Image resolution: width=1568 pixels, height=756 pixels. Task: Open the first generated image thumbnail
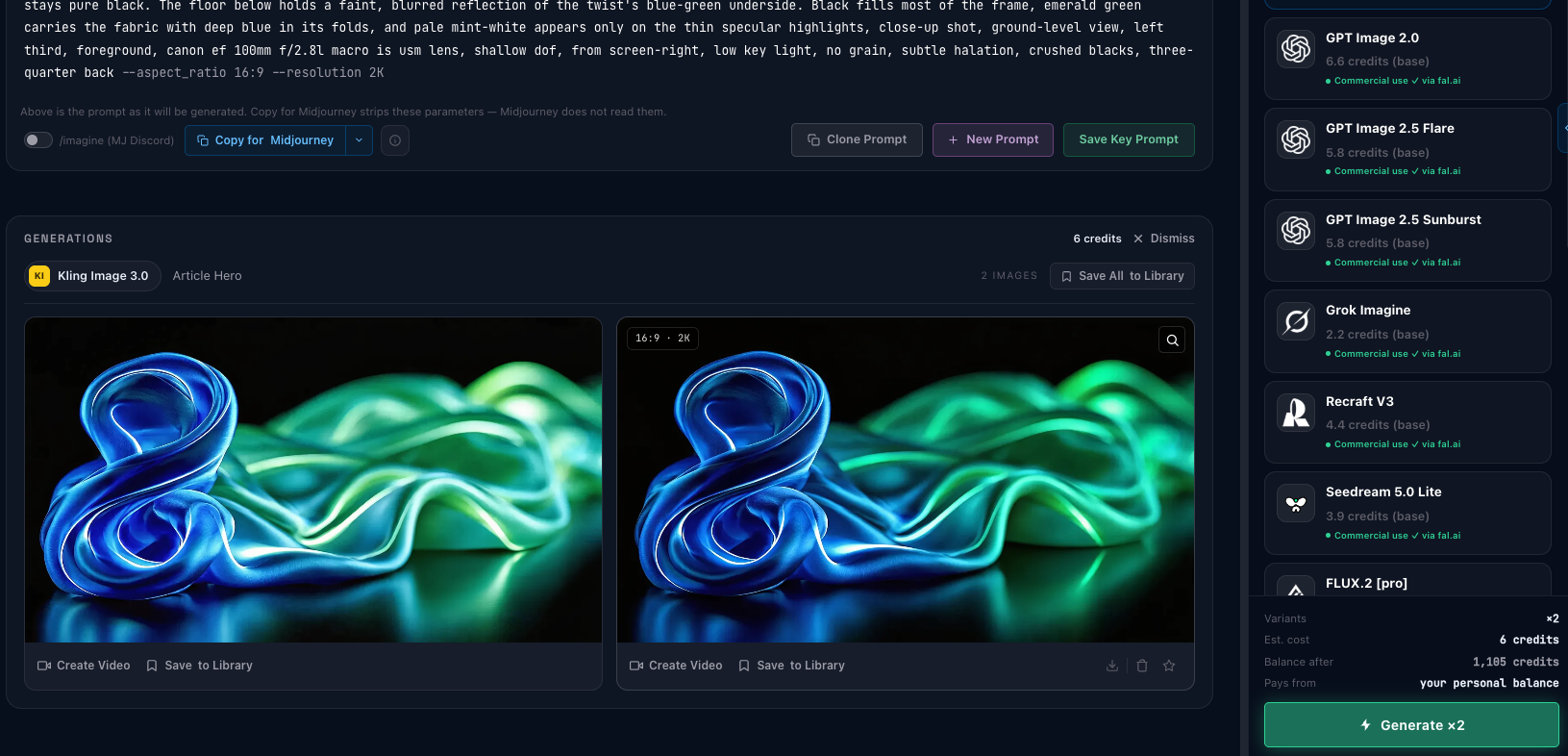[x=313, y=480]
